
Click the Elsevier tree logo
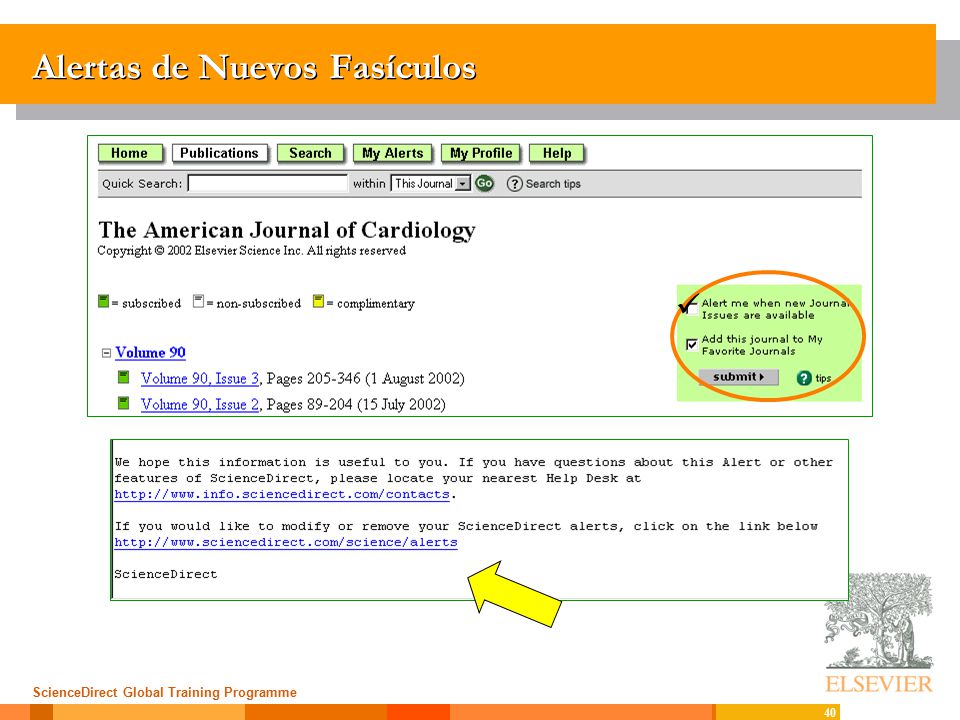[x=879, y=620]
